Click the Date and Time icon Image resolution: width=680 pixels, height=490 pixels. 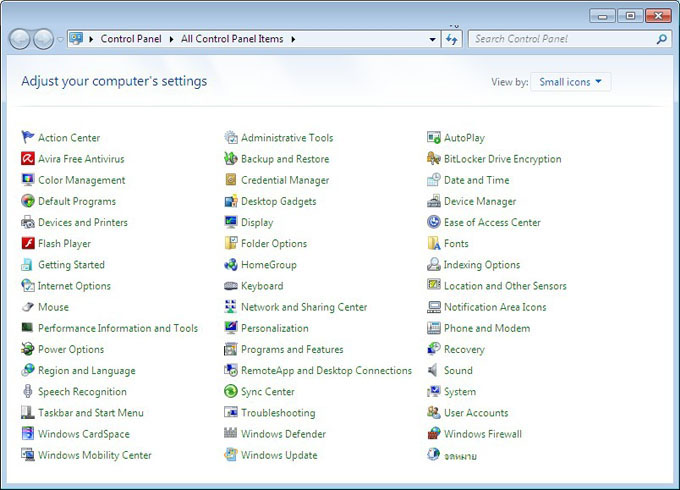click(434, 180)
